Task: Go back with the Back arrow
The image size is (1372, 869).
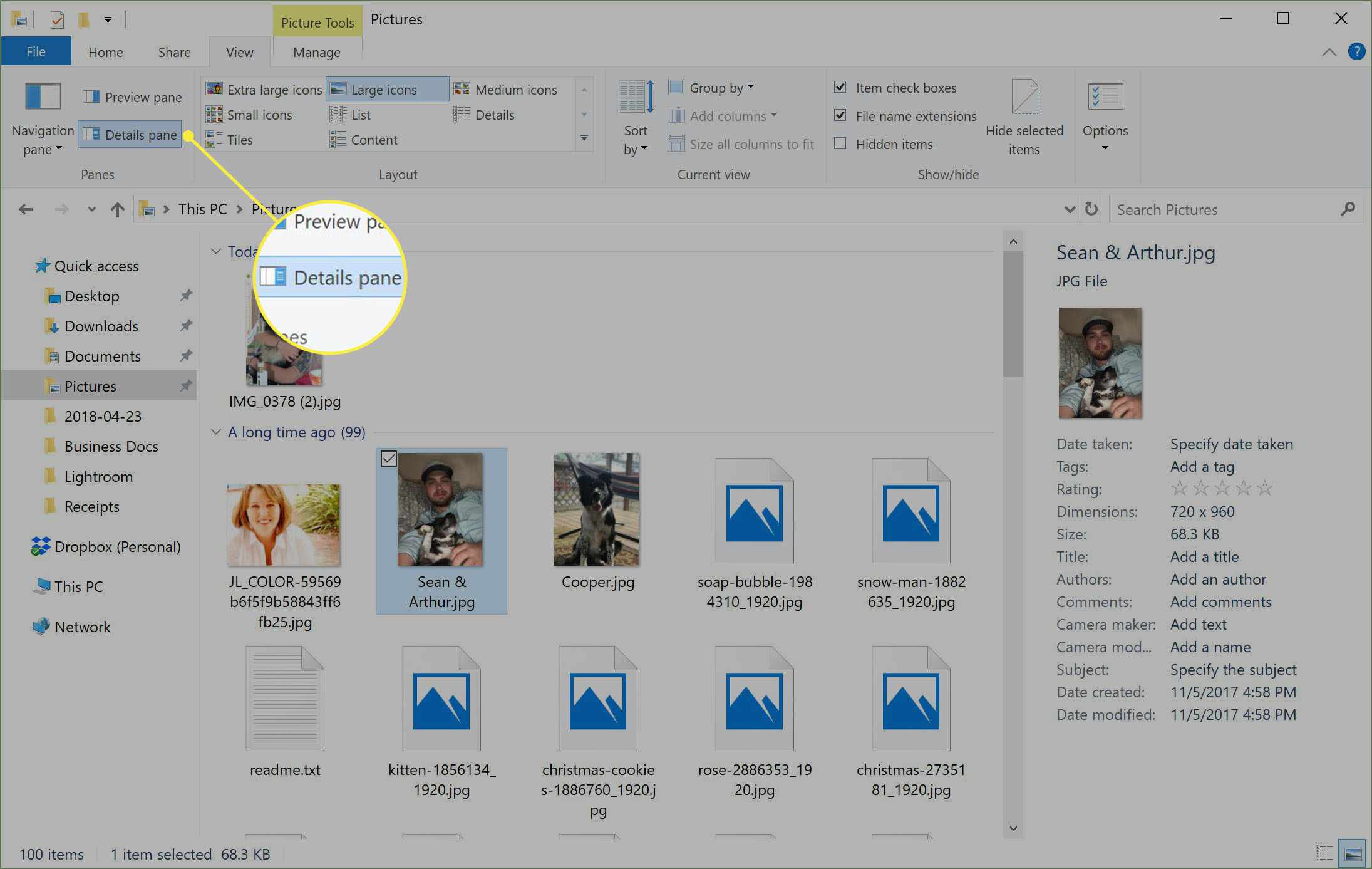Action: (x=26, y=209)
